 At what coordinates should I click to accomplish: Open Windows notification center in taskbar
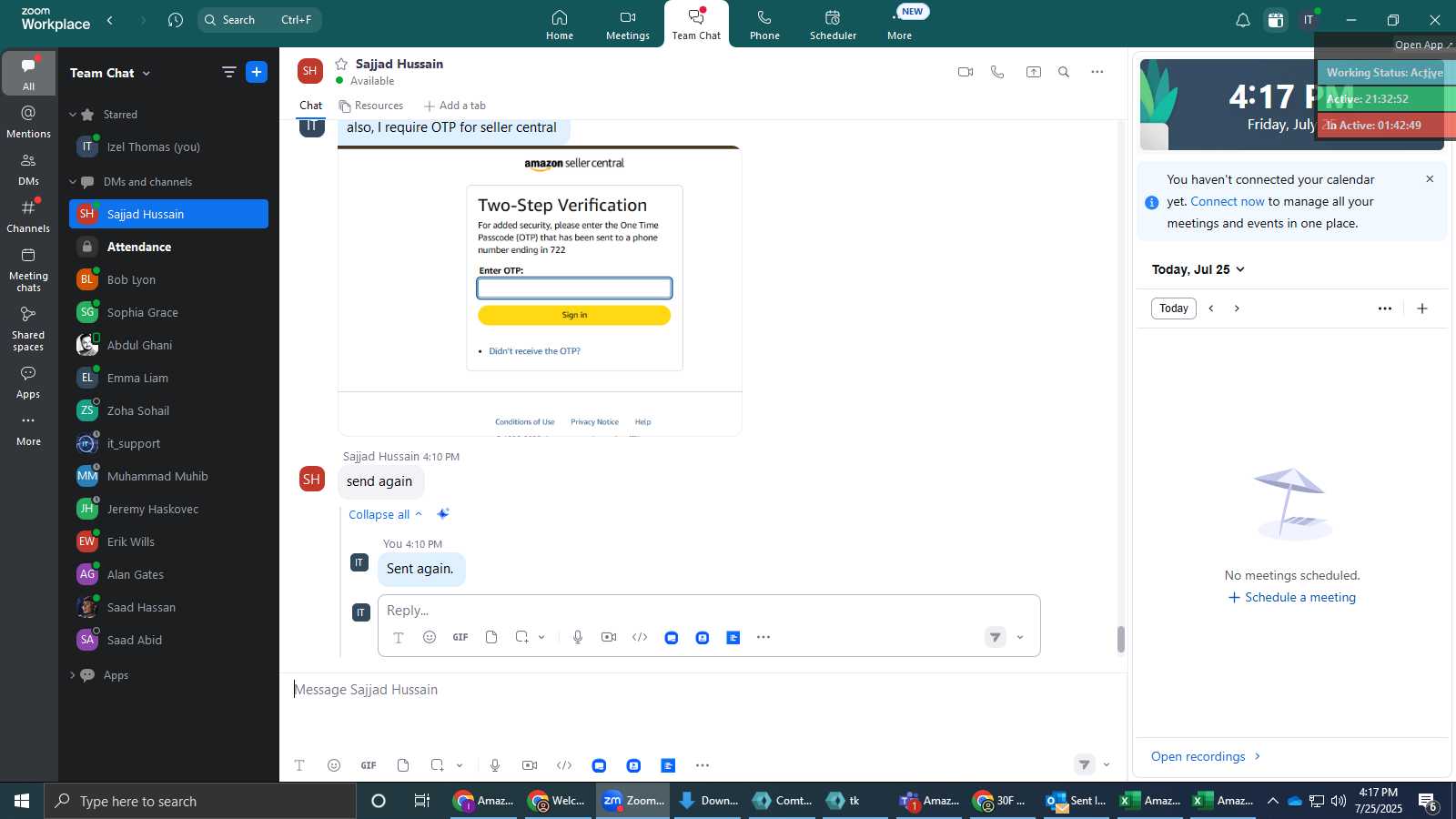point(1429,801)
